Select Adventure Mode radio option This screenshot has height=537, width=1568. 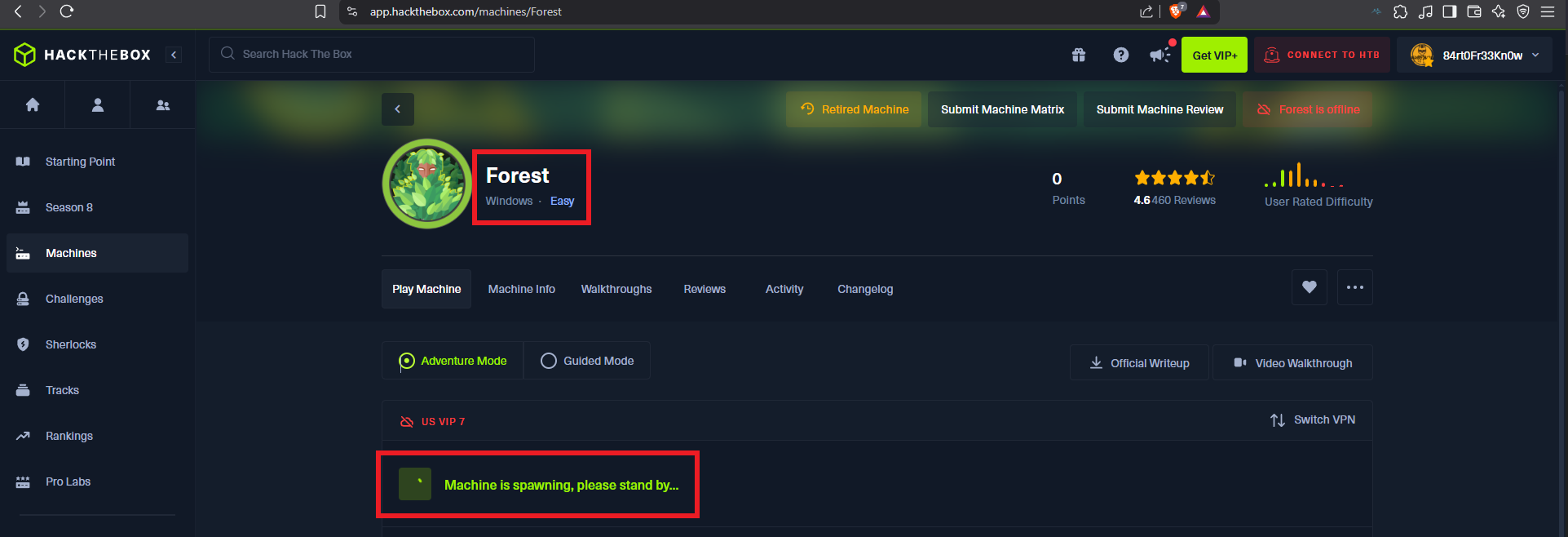(x=453, y=361)
